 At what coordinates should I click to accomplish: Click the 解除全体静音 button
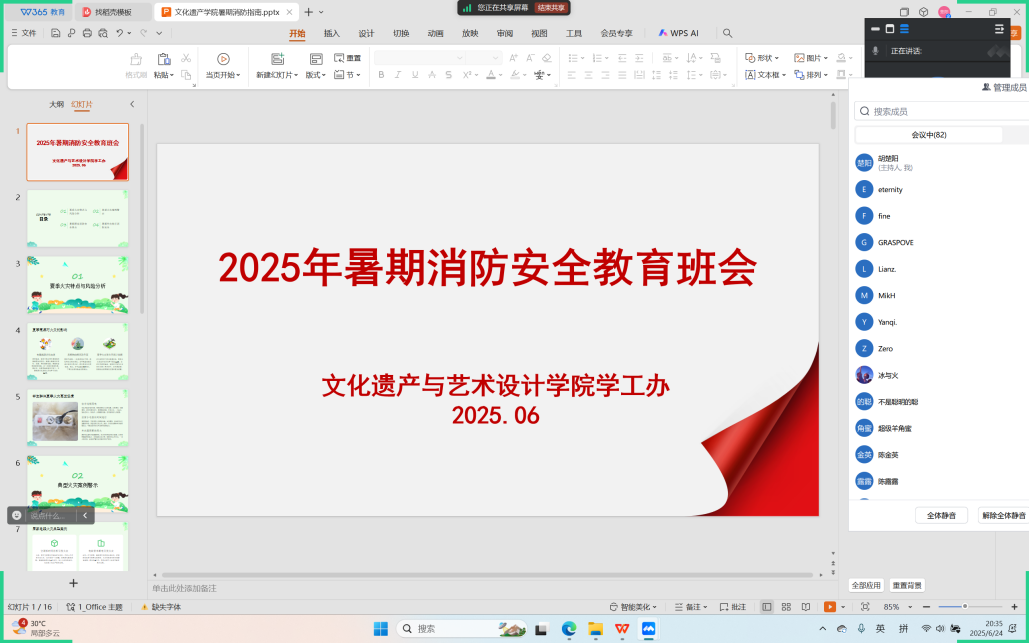(1003, 516)
